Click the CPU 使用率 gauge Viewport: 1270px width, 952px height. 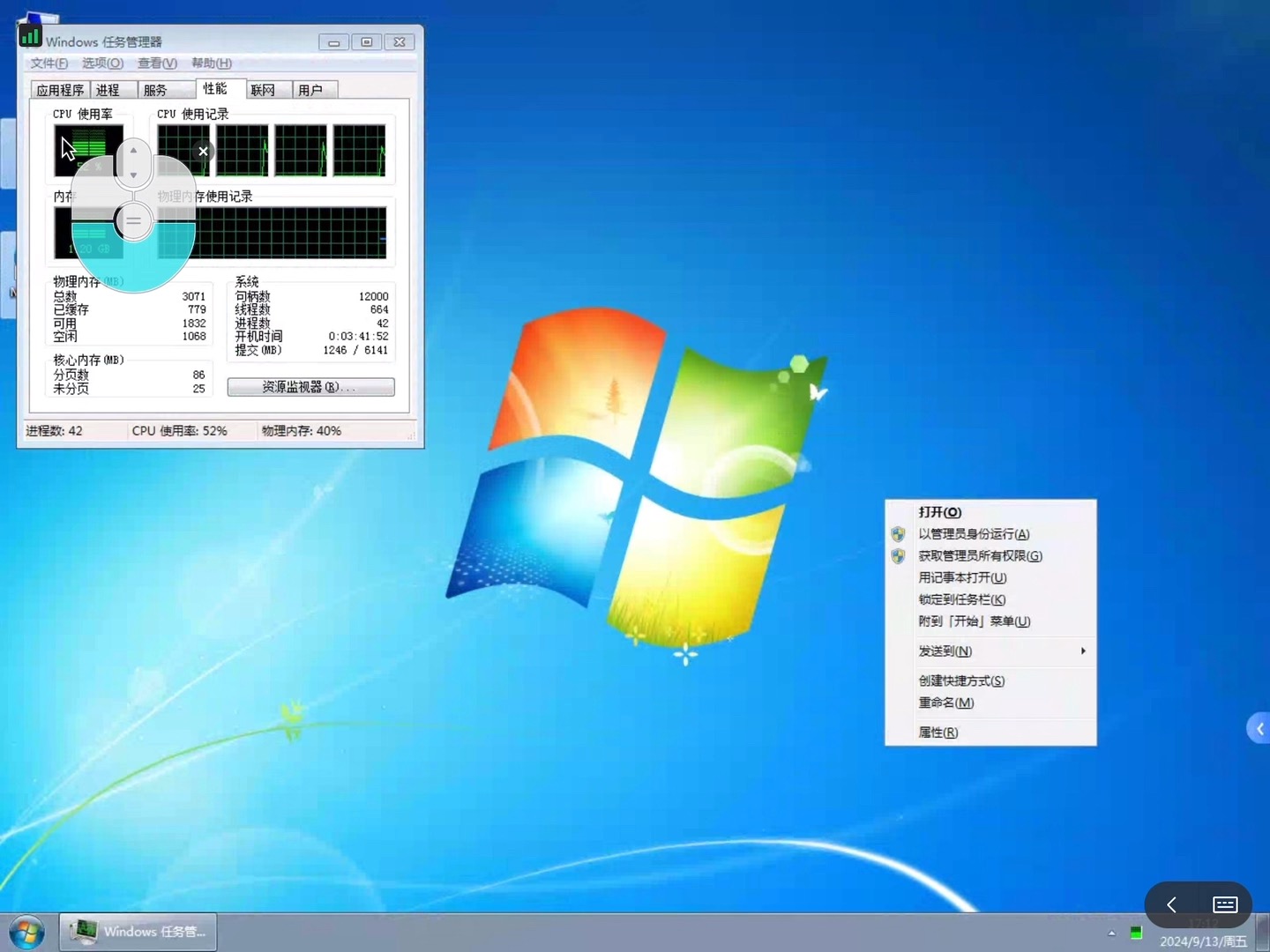[x=88, y=151]
